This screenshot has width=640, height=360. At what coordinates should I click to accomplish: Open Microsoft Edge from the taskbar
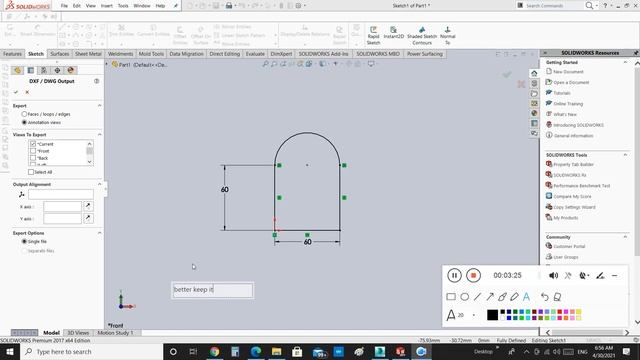click(x=256, y=351)
